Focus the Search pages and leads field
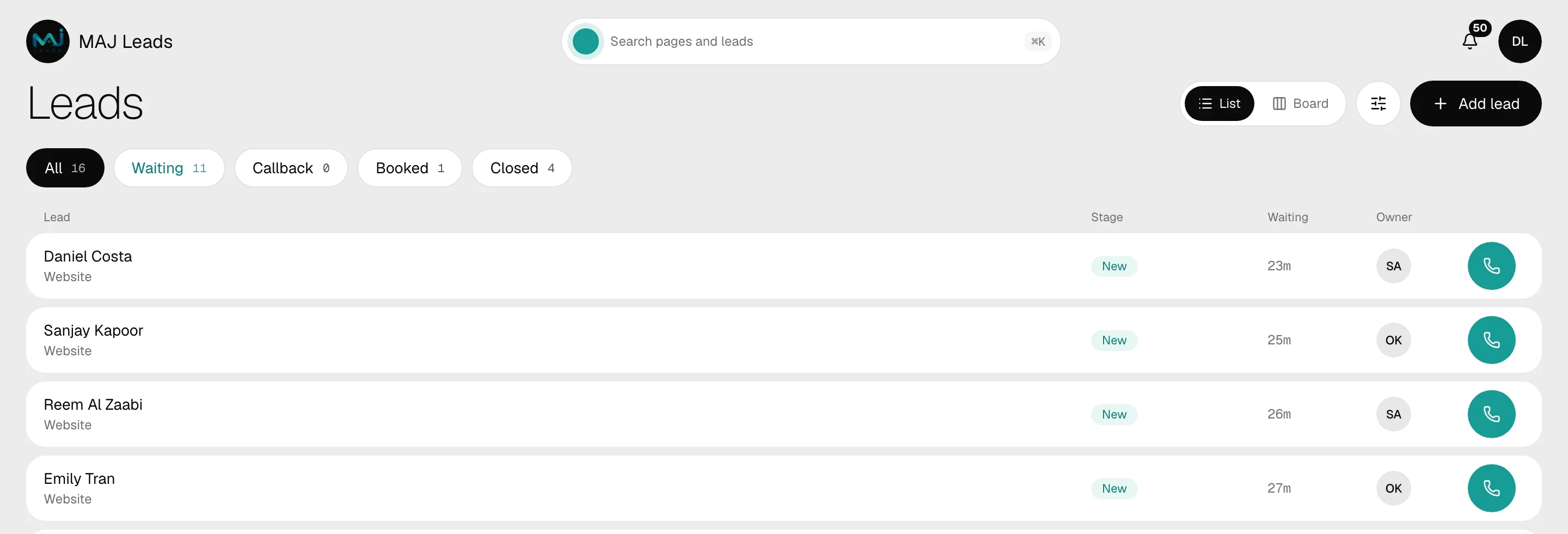This screenshot has width=1568, height=534. (x=811, y=41)
